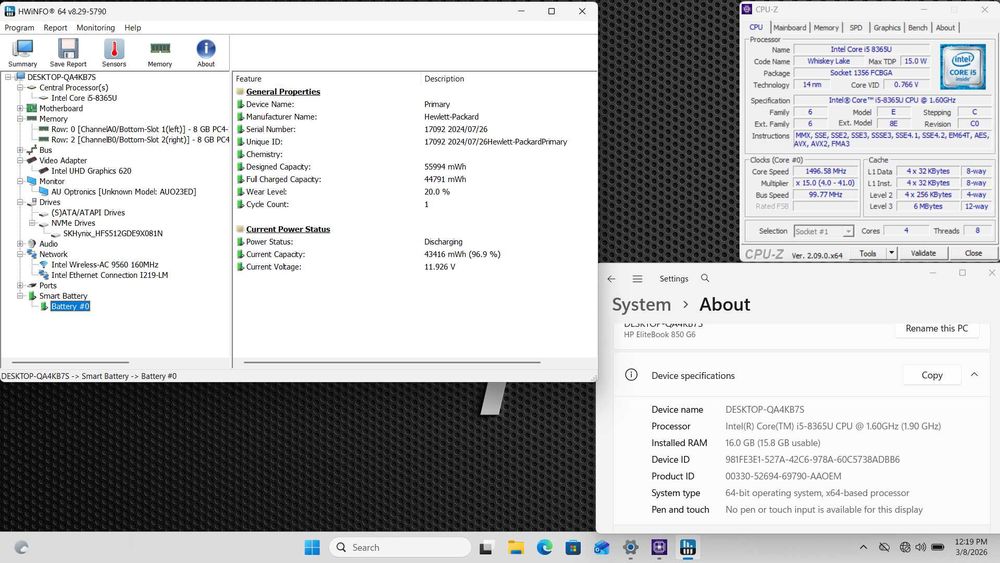The width and height of the screenshot is (1000, 563).
Task: Click the HWiNFO icon on the taskbar
Action: click(688, 547)
